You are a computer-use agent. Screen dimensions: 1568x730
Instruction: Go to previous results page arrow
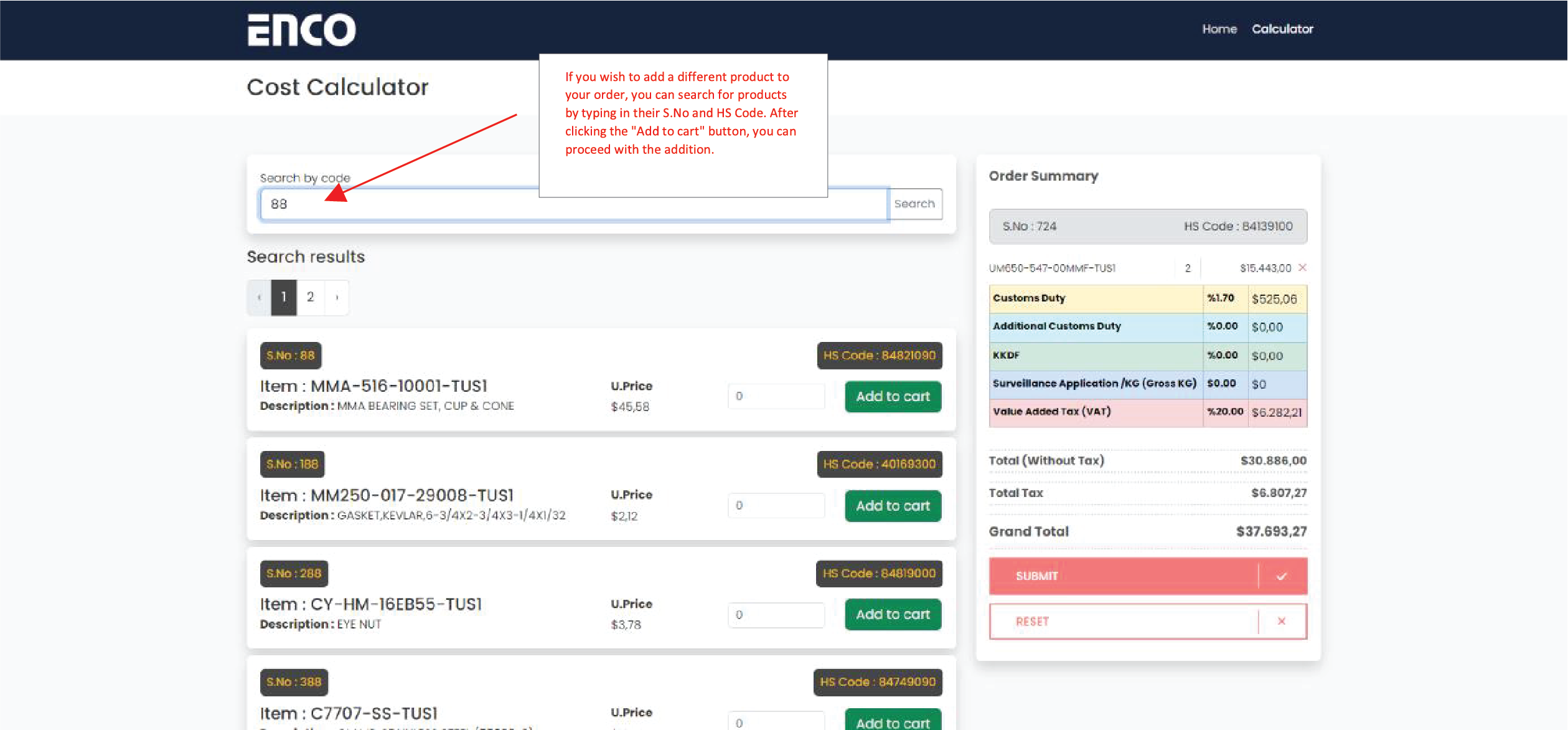[259, 297]
